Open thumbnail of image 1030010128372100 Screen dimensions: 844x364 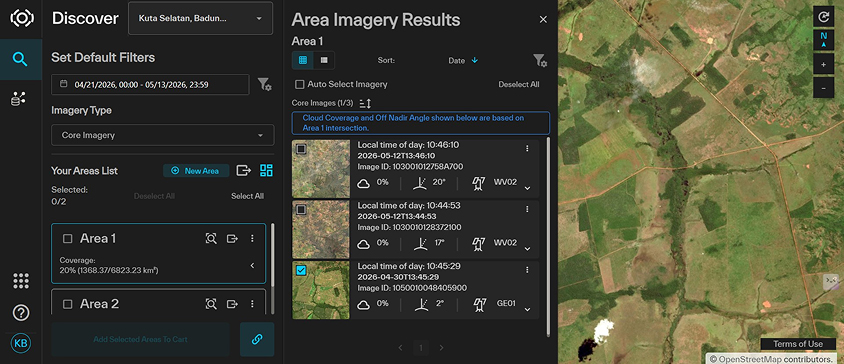(321, 229)
